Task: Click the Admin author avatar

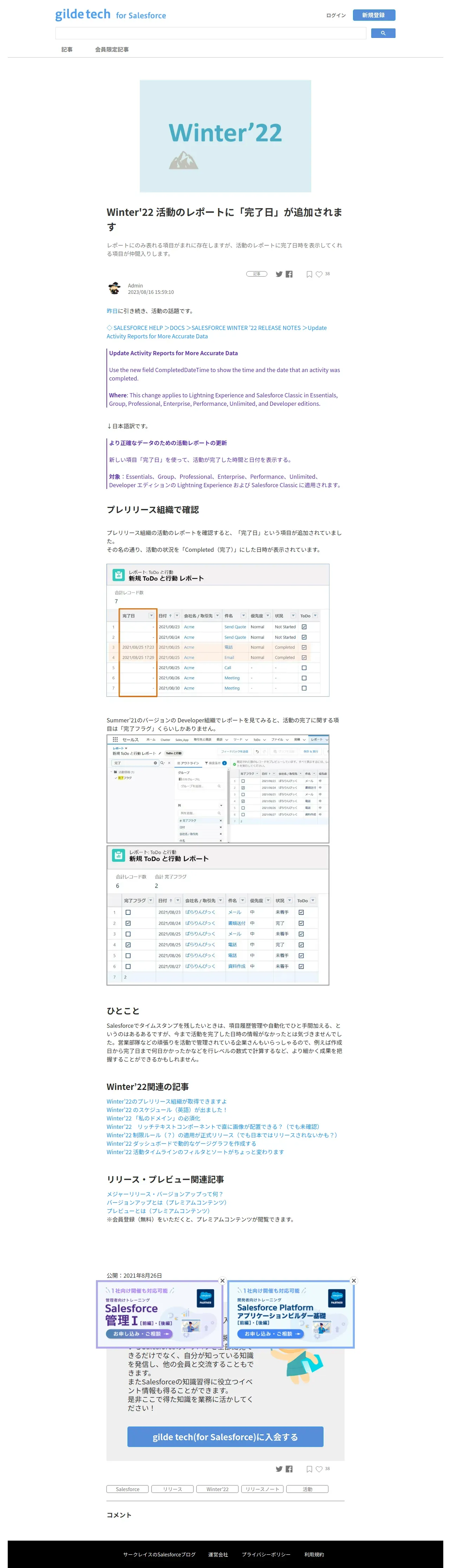Action: pyautogui.click(x=114, y=289)
